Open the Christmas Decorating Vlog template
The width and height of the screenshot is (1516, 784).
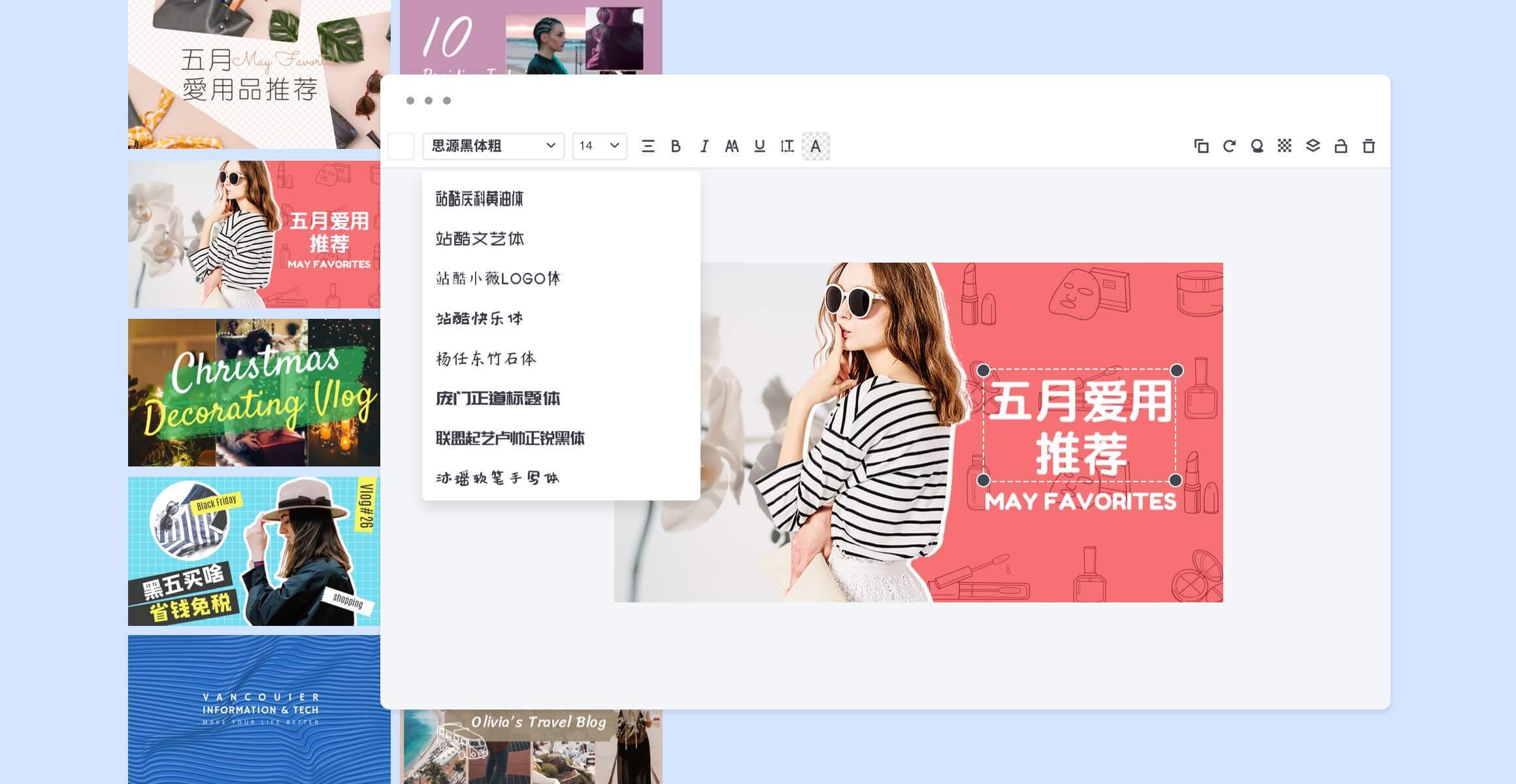[254, 393]
